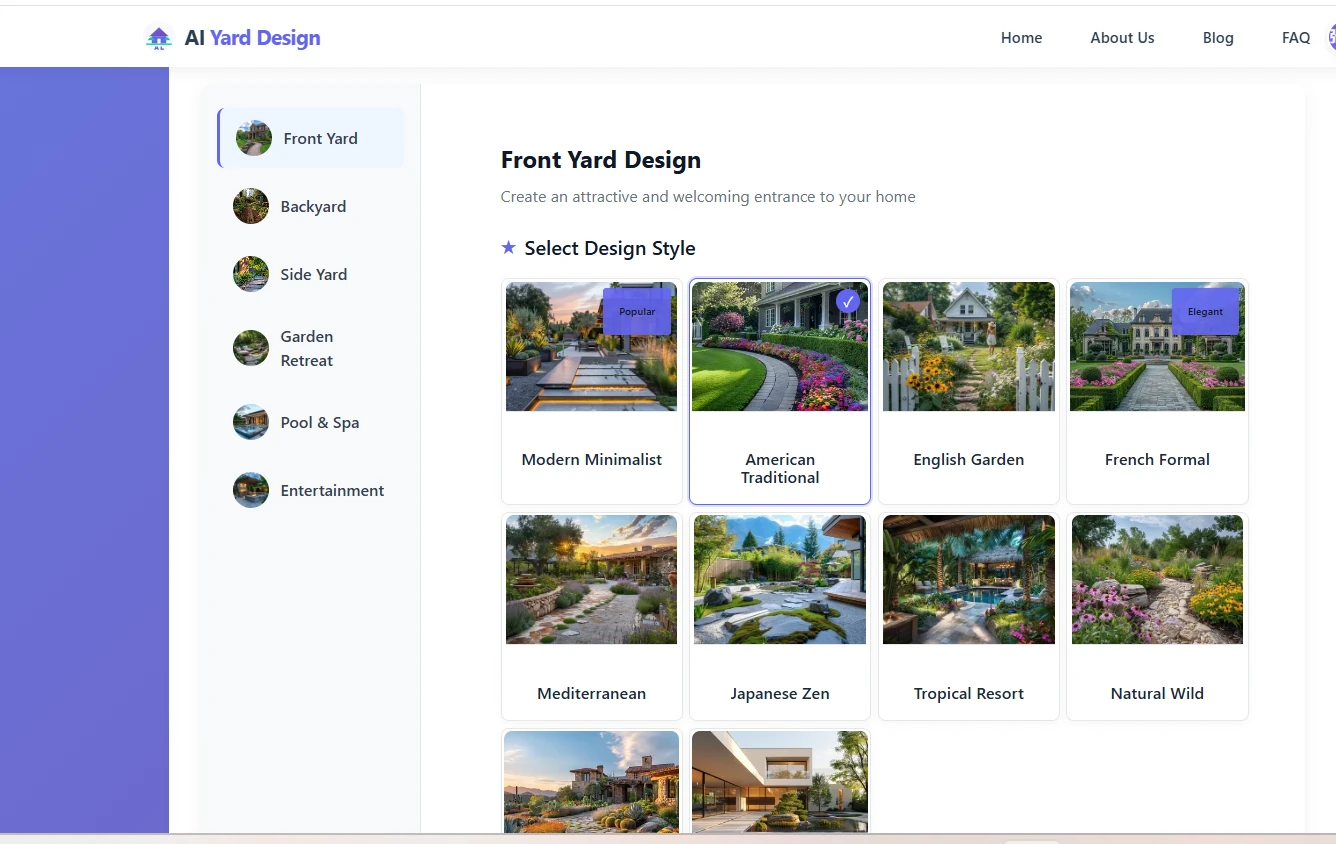
Task: Click the Tropical Resort label text
Action: tap(969, 693)
